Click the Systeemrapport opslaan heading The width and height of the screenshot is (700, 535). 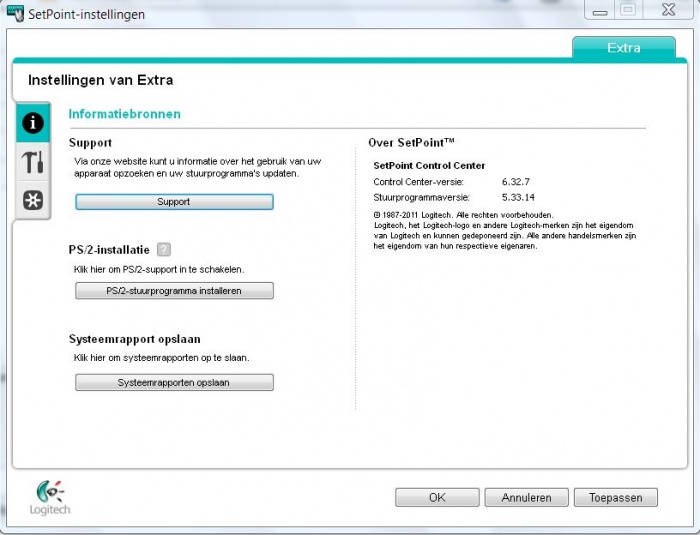134,339
